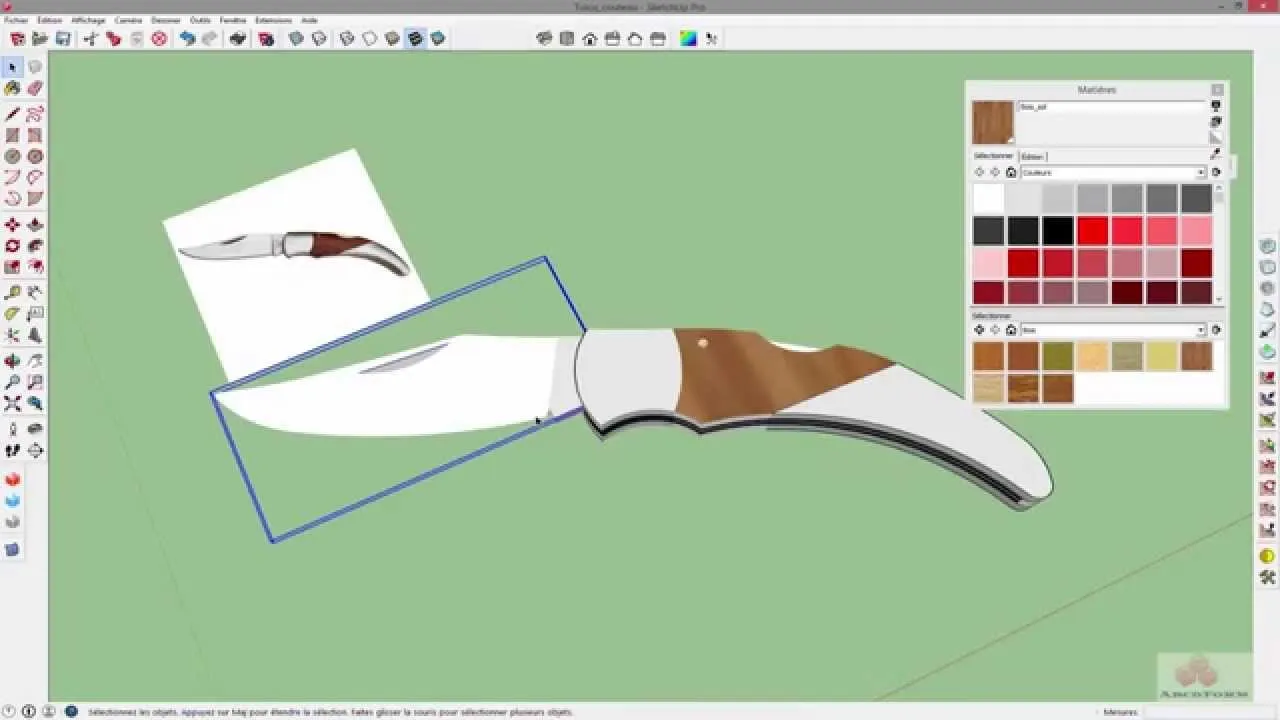Pick the Arc tool

coord(12,177)
